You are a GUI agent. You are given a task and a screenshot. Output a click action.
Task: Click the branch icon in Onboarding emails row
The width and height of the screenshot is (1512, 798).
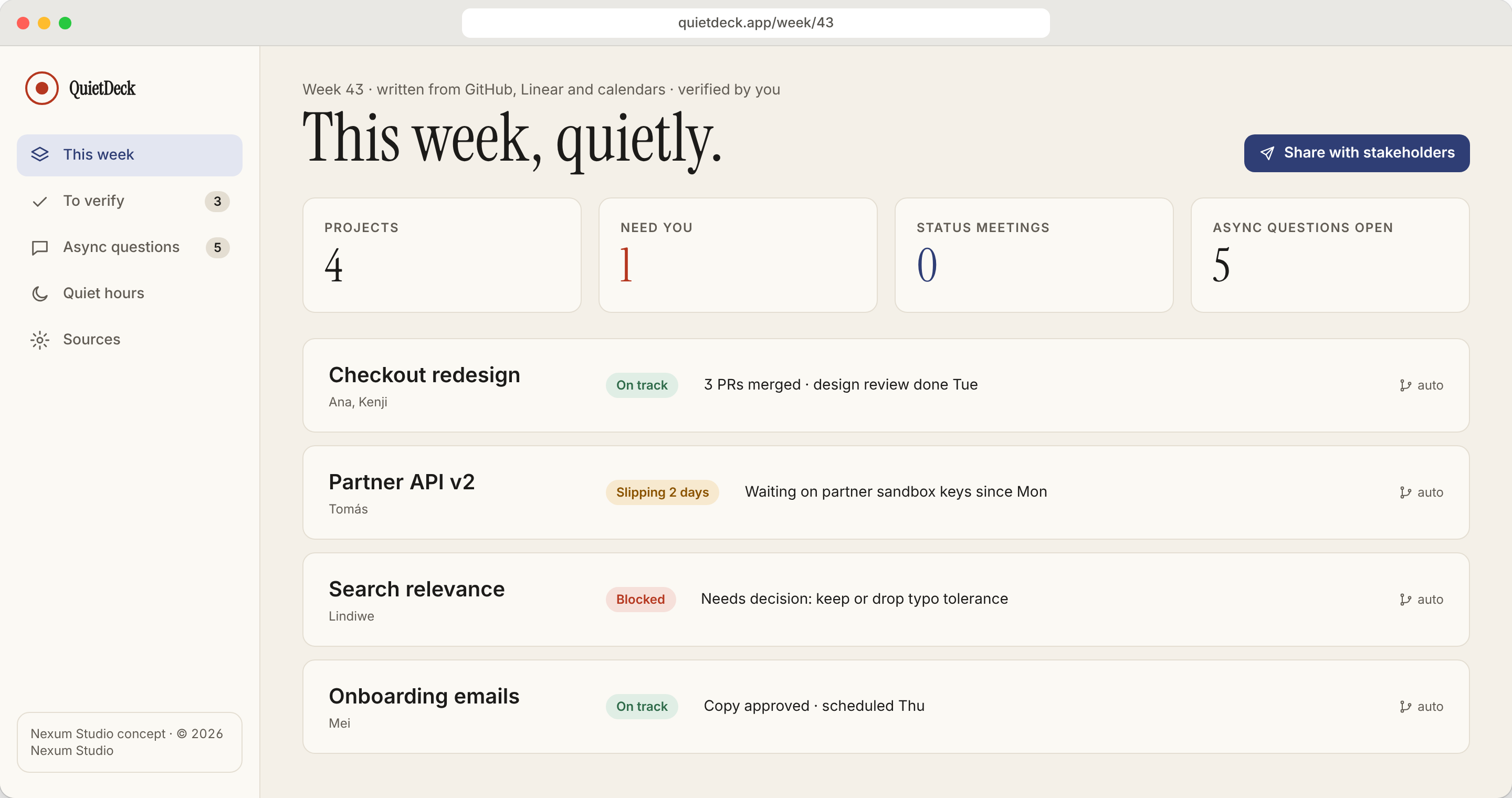[1405, 707]
